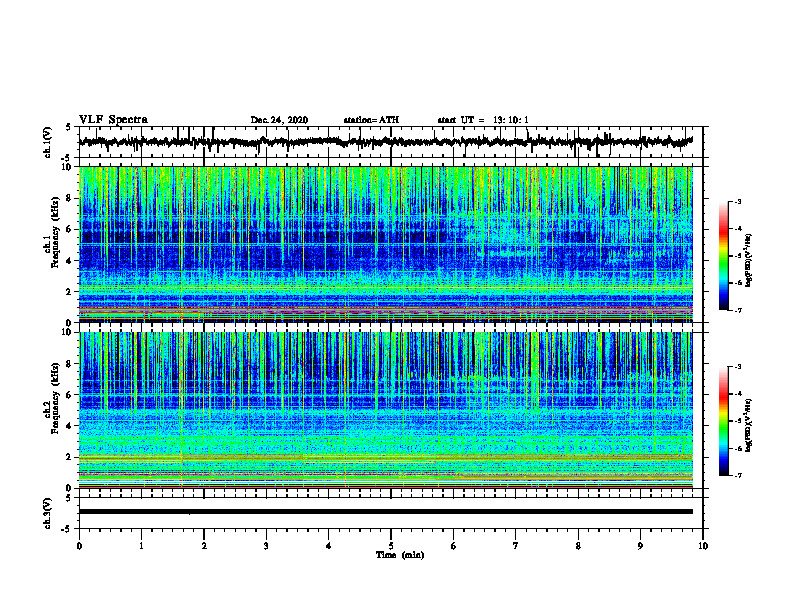Click the "station= ATH" label
The width and height of the screenshot is (792, 612).
pos(371,120)
